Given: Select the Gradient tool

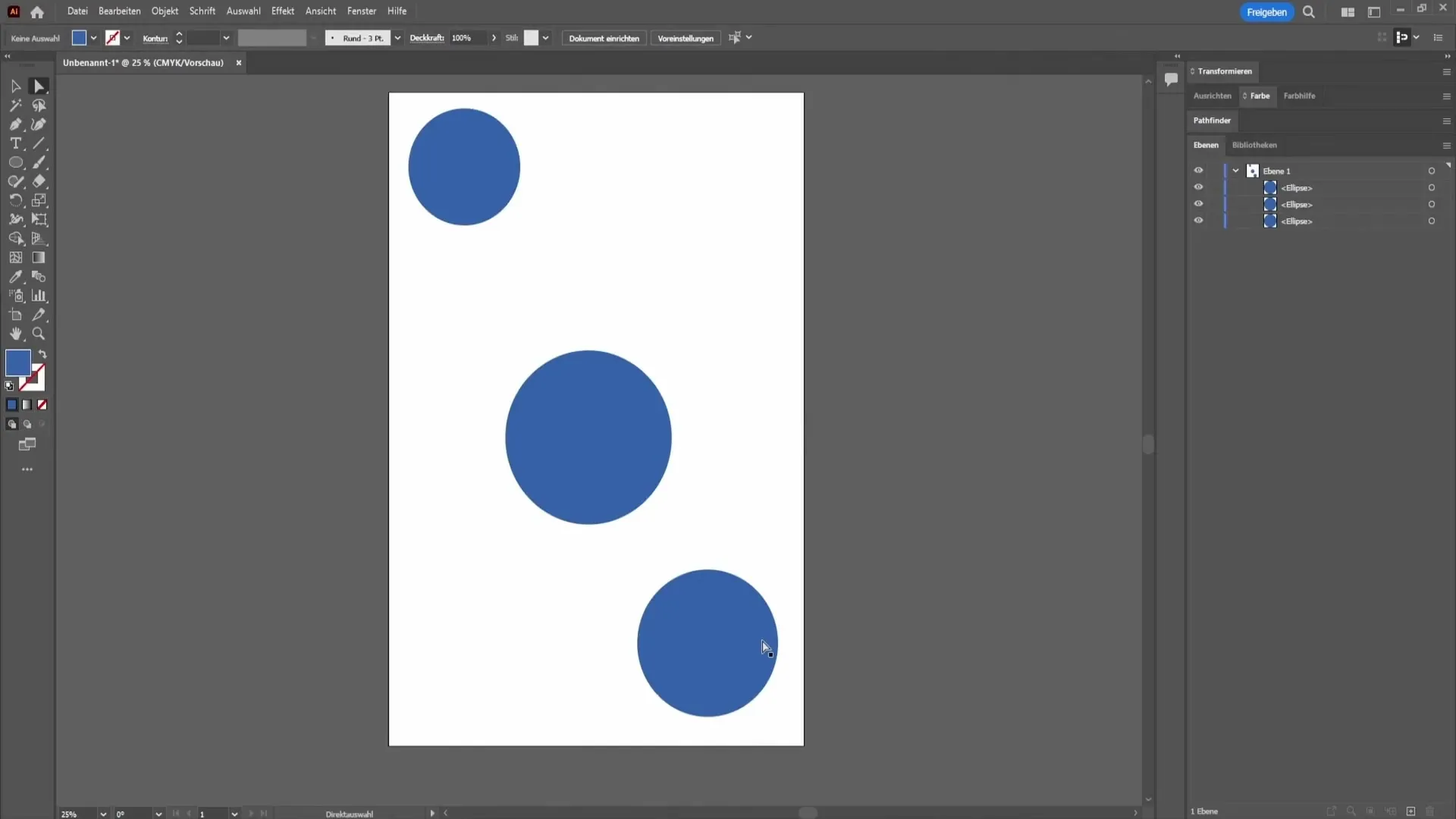Looking at the screenshot, I should pos(39,257).
